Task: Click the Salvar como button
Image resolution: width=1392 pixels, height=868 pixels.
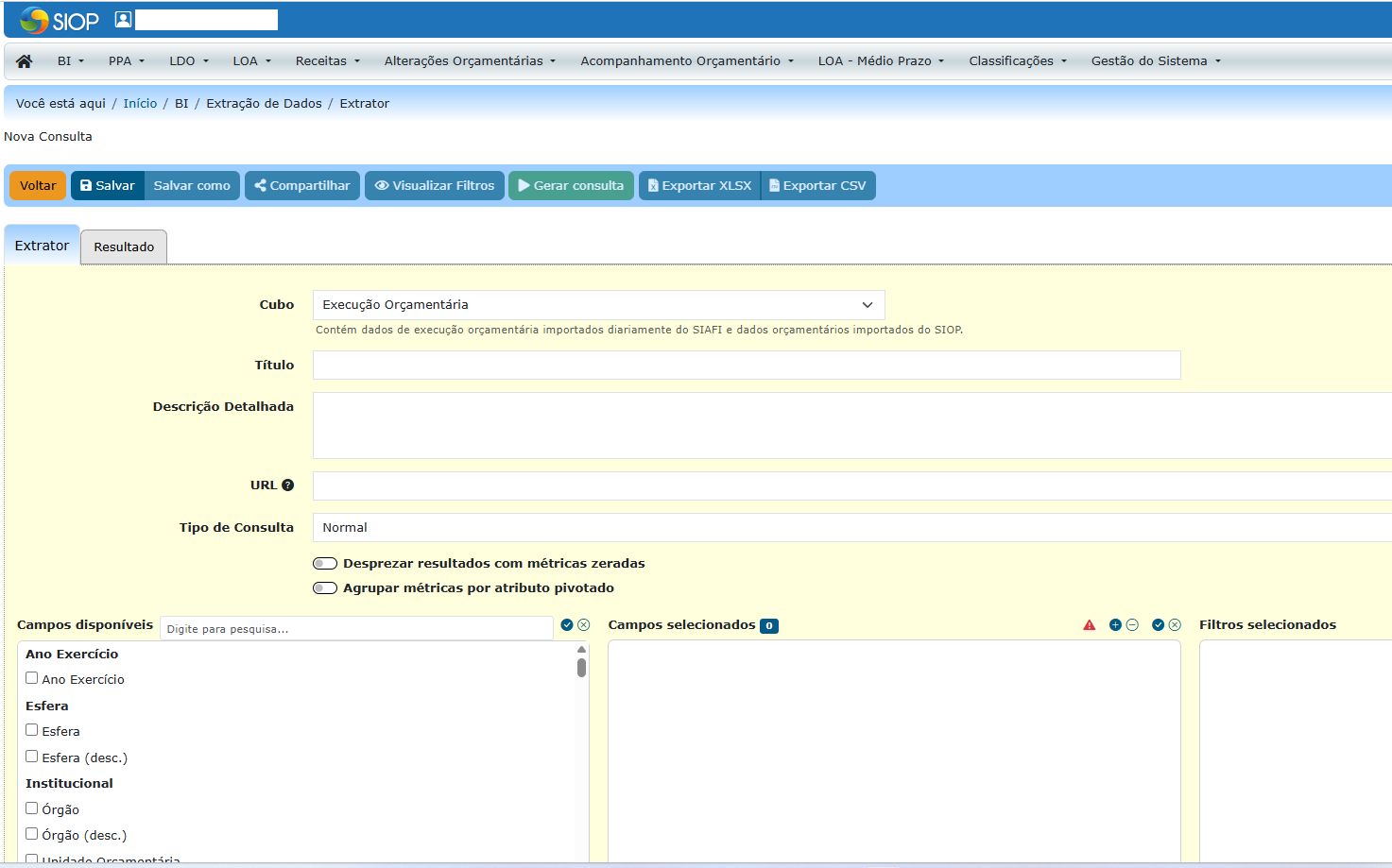Action: click(192, 185)
